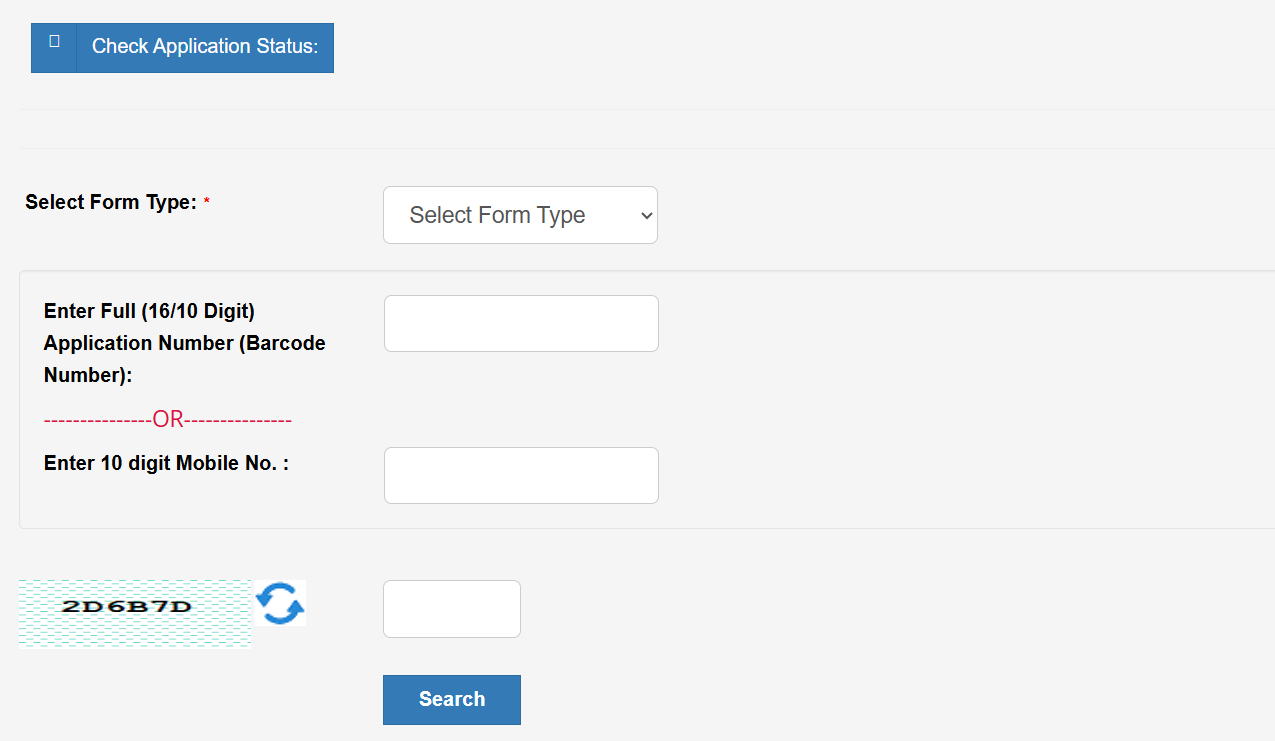Click the dashed line left of the OR text
Viewport: 1275px width, 741px height.
[98, 420]
